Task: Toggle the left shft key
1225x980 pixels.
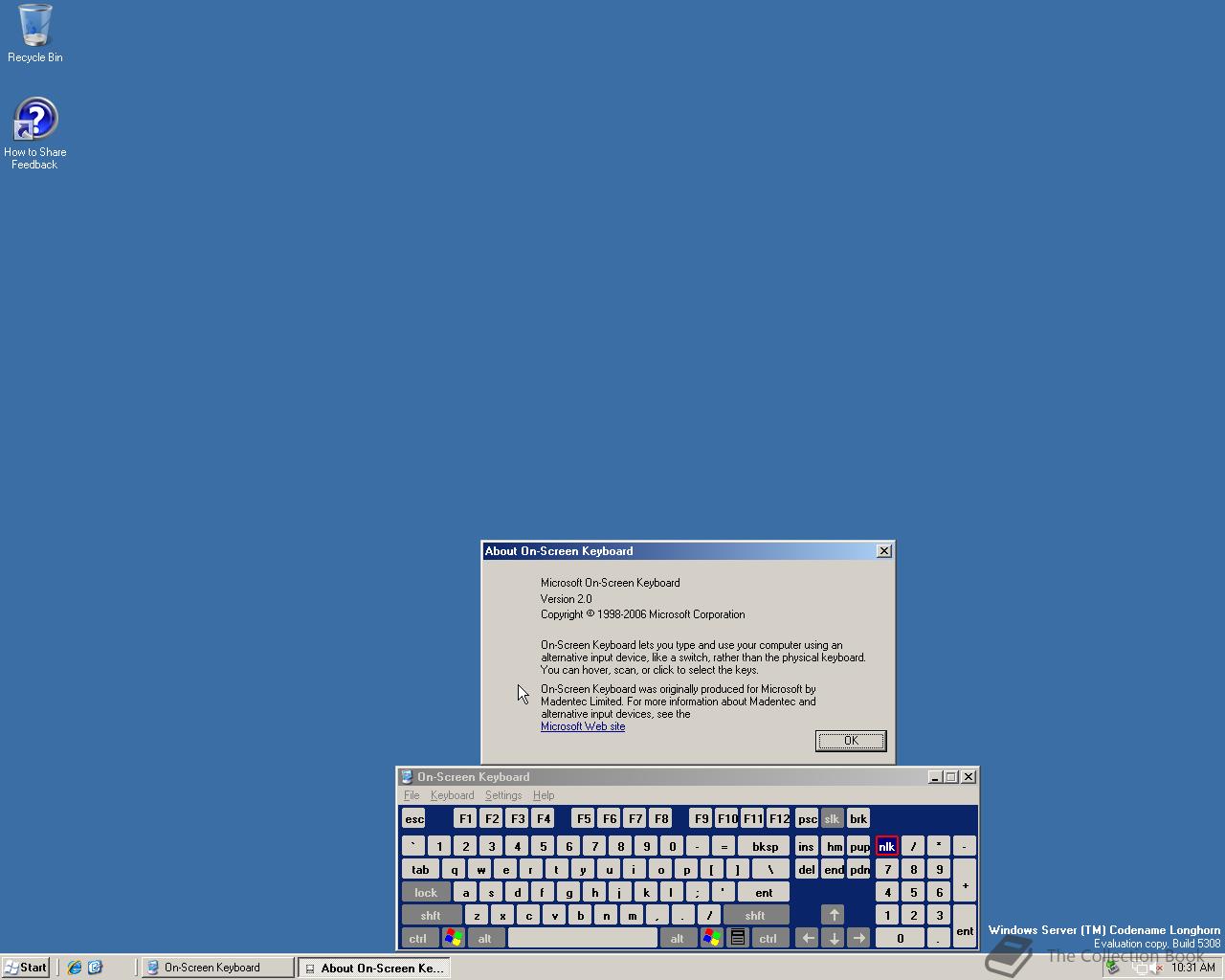Action: [431, 916]
